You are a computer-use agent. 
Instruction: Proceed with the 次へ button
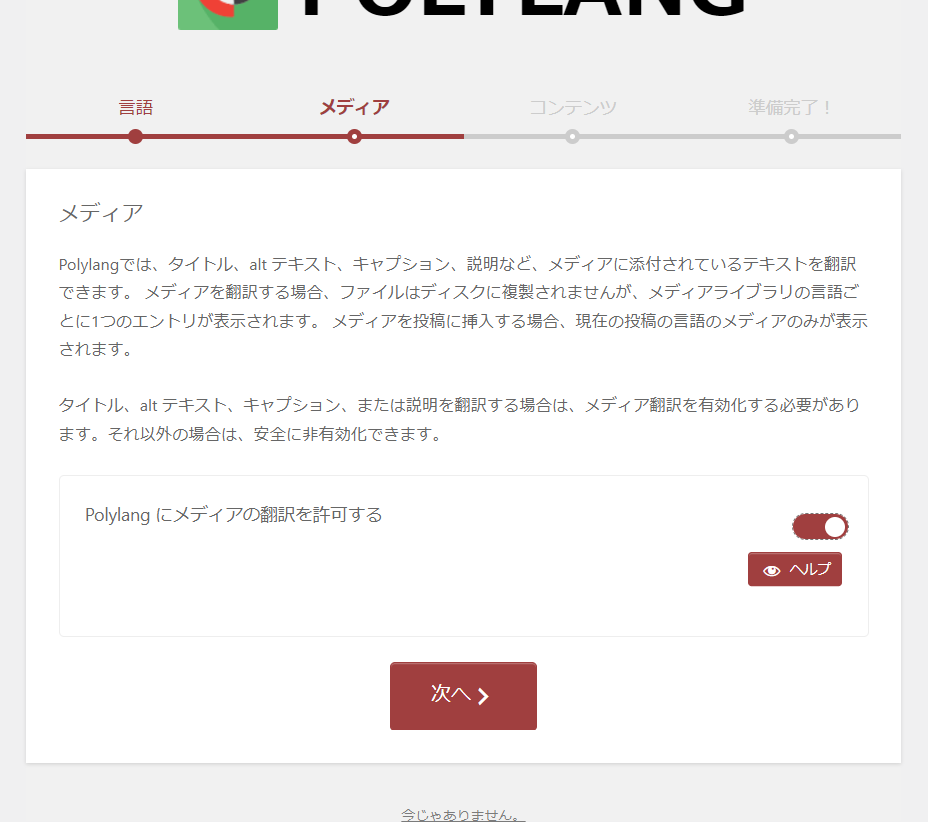click(463, 696)
